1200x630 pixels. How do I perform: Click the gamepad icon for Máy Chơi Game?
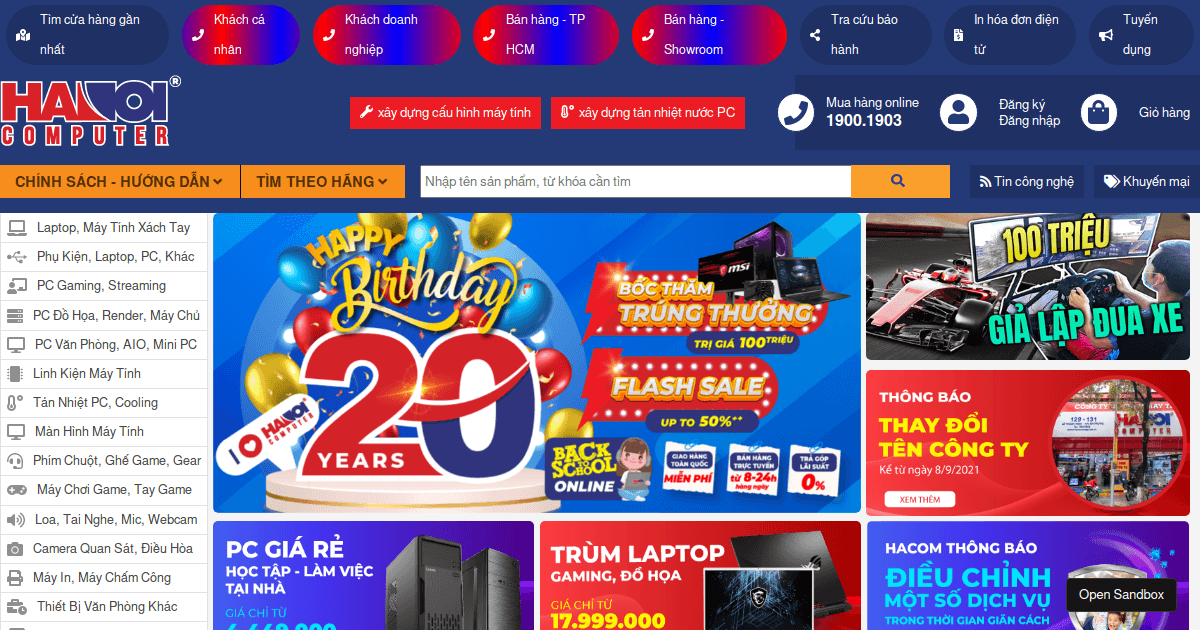pyautogui.click(x=16, y=490)
